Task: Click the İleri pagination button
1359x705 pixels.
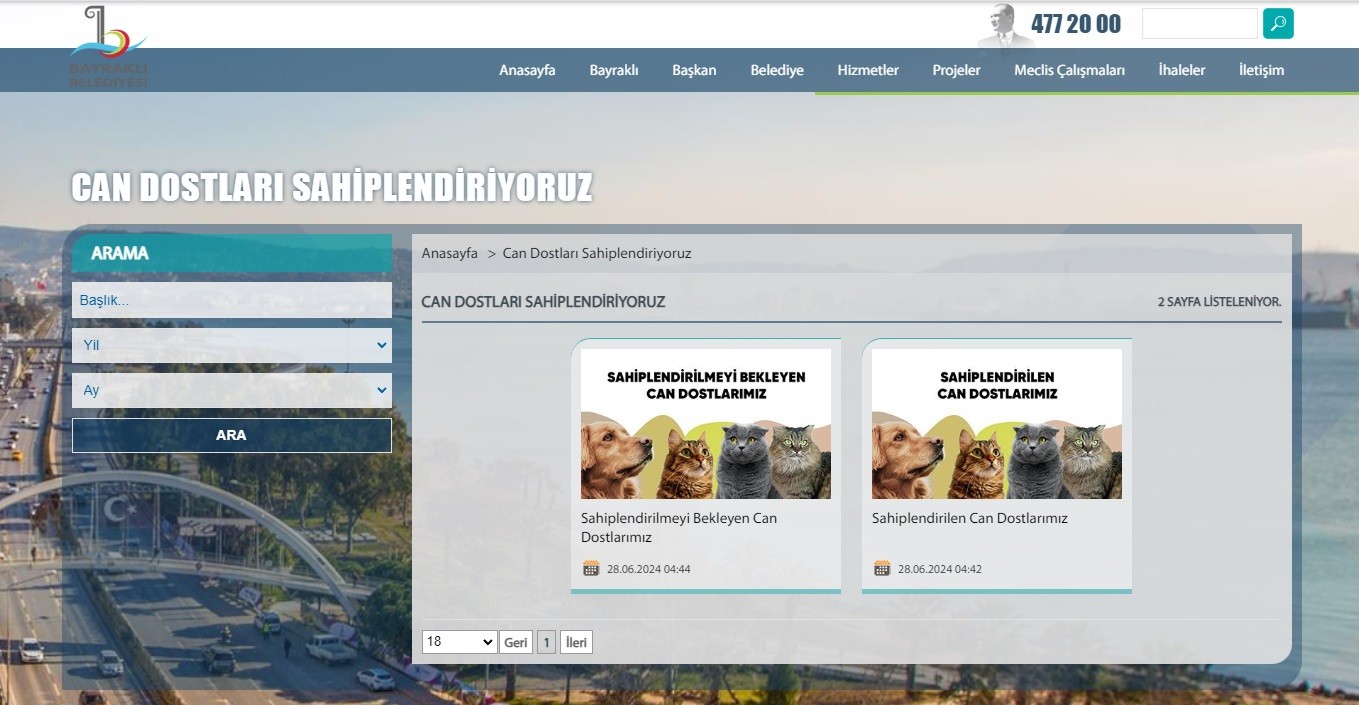Action: 576,642
